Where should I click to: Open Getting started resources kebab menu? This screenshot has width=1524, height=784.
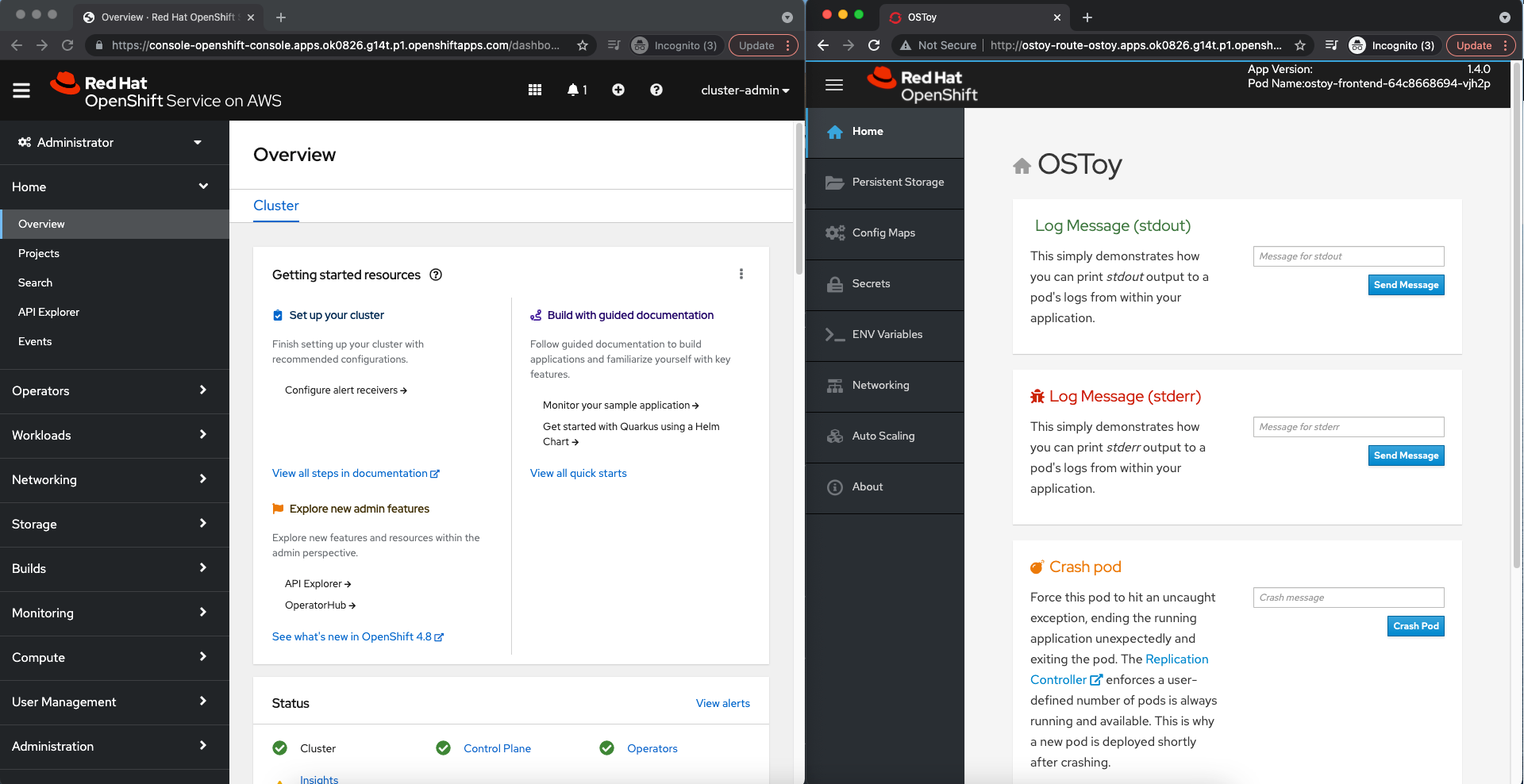coord(741,275)
